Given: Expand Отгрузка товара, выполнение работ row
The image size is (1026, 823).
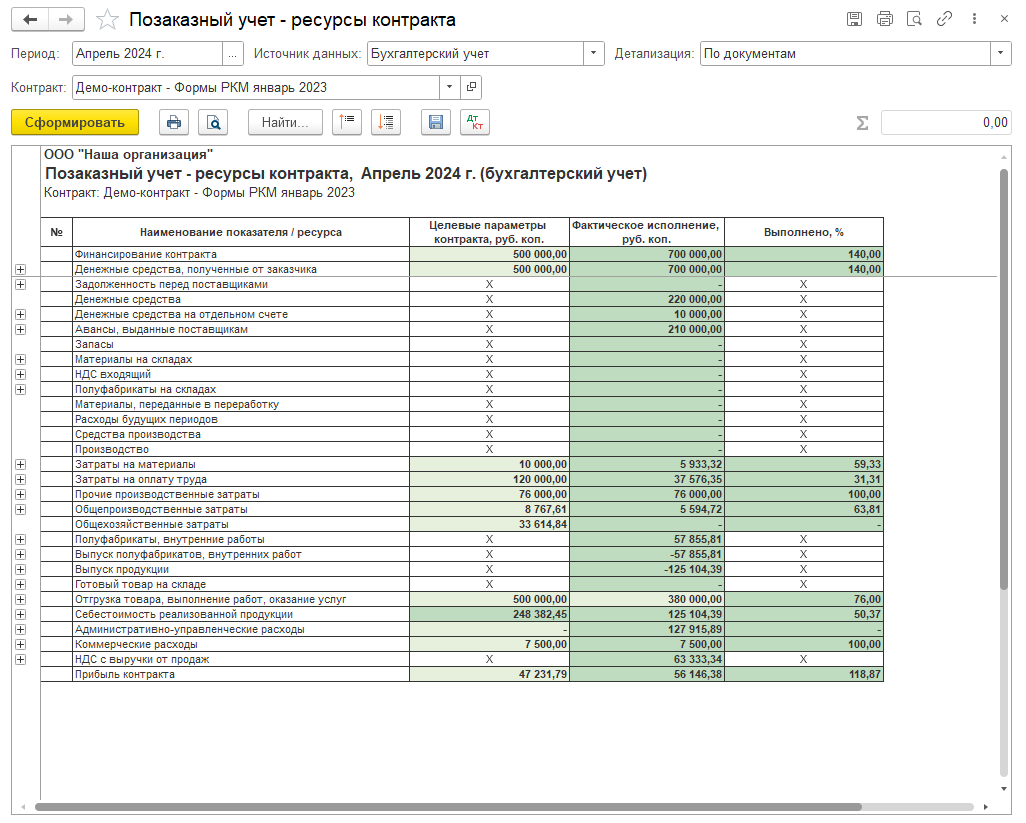Looking at the screenshot, I should click(20, 599).
